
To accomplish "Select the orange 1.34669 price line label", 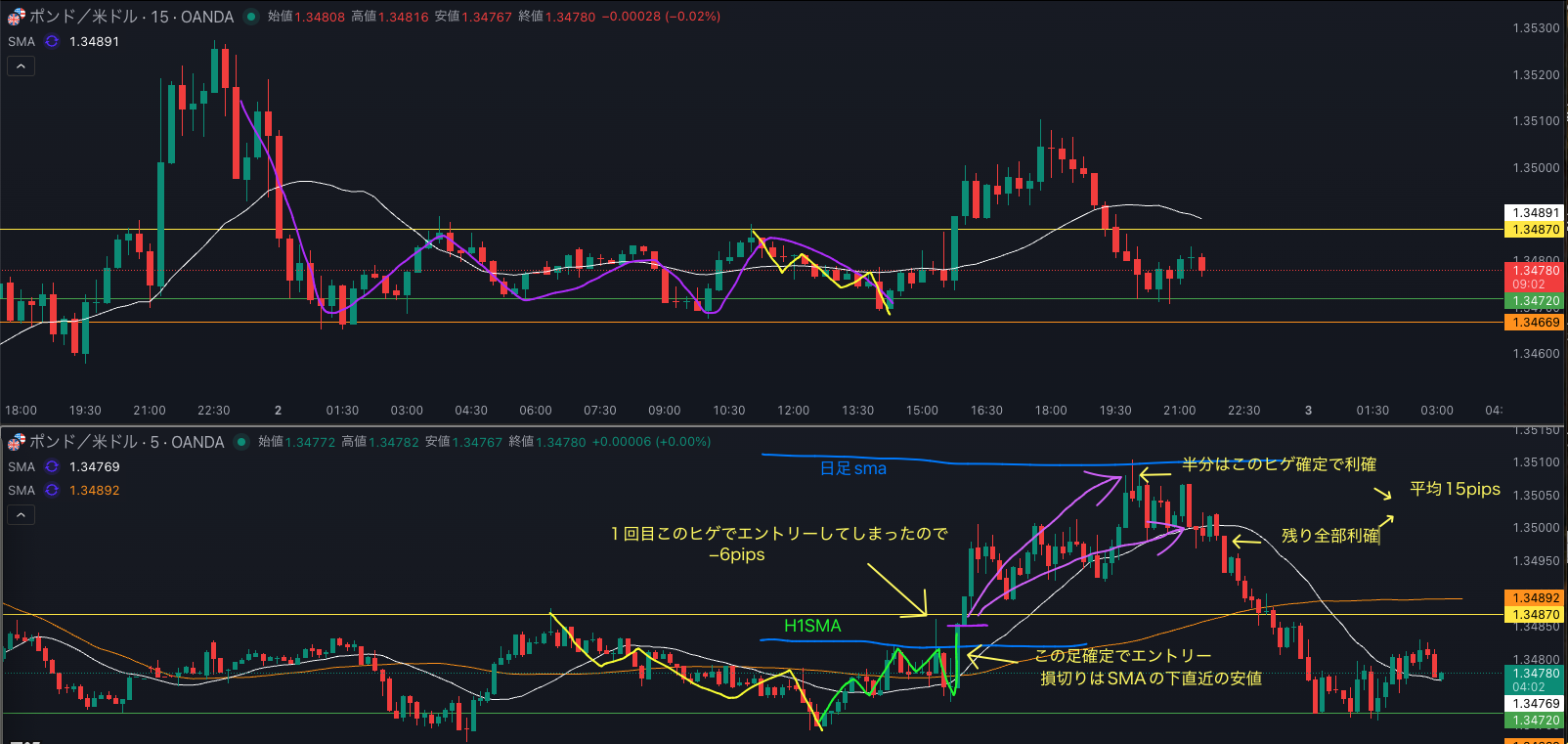I will 1535,323.
